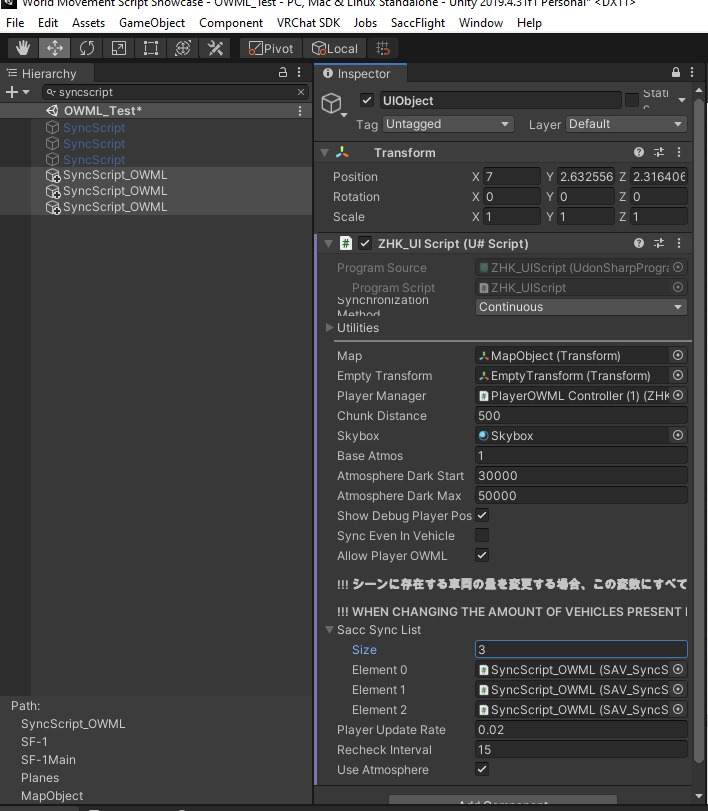
Task: Collapse the Transform component
Action: pos(325,153)
